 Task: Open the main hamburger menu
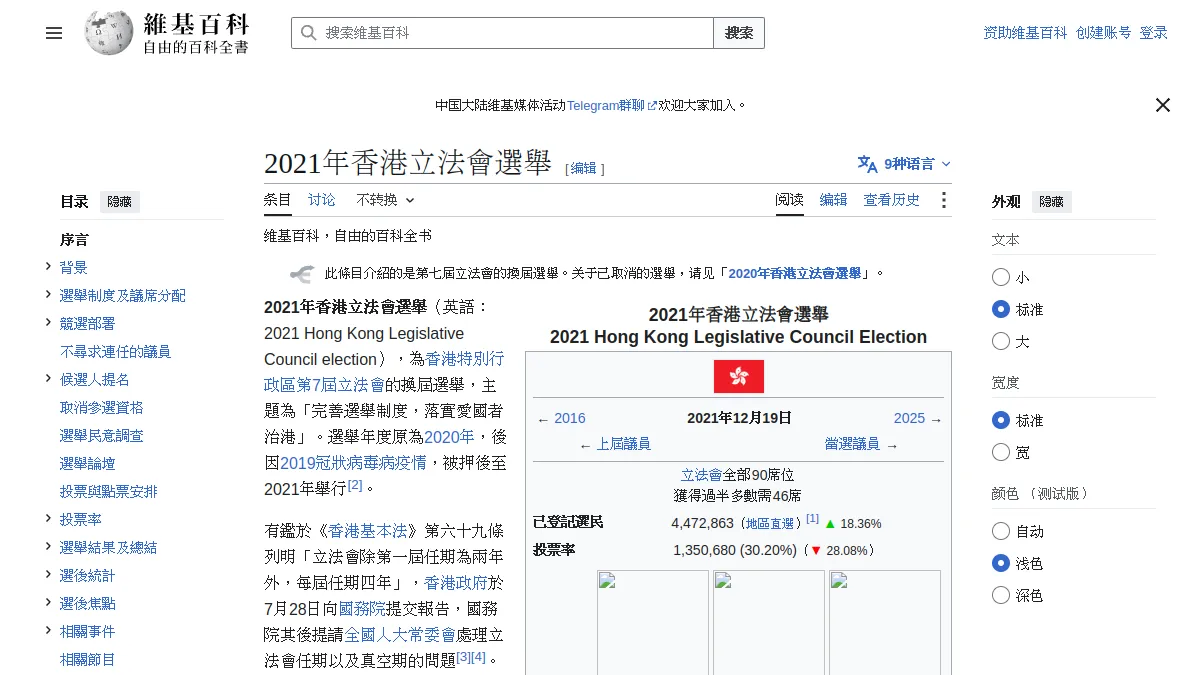54,33
